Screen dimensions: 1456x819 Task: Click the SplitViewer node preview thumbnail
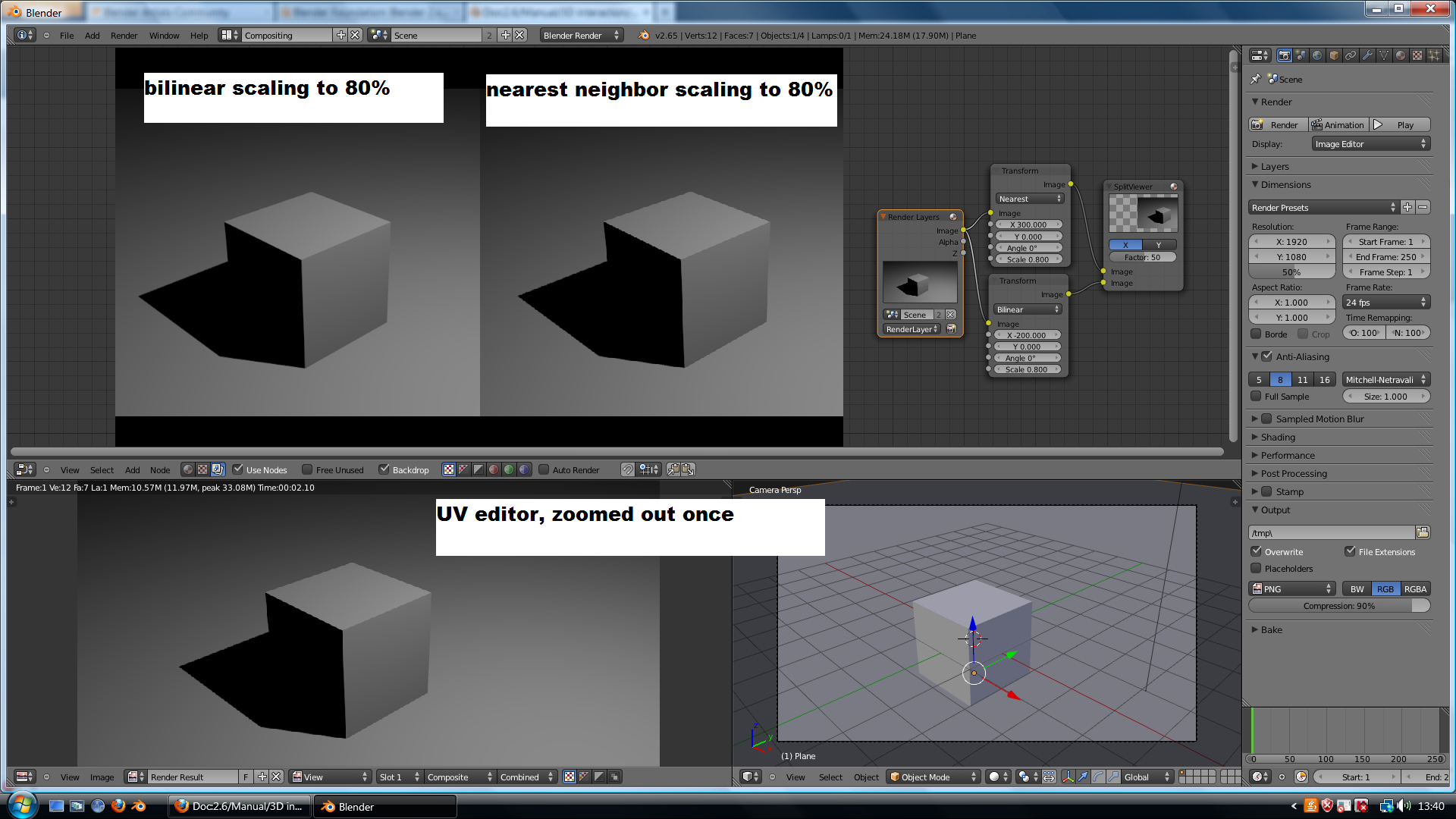[1144, 213]
